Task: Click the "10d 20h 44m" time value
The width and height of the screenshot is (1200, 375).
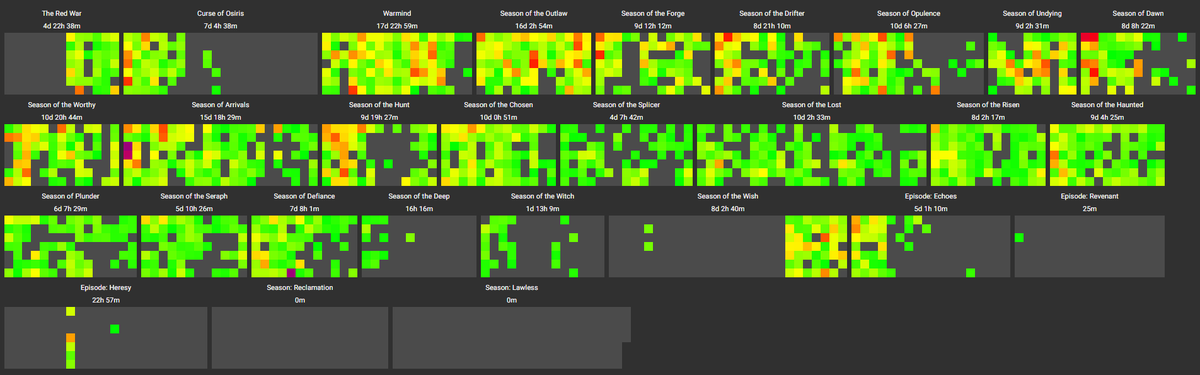Action: [62, 117]
